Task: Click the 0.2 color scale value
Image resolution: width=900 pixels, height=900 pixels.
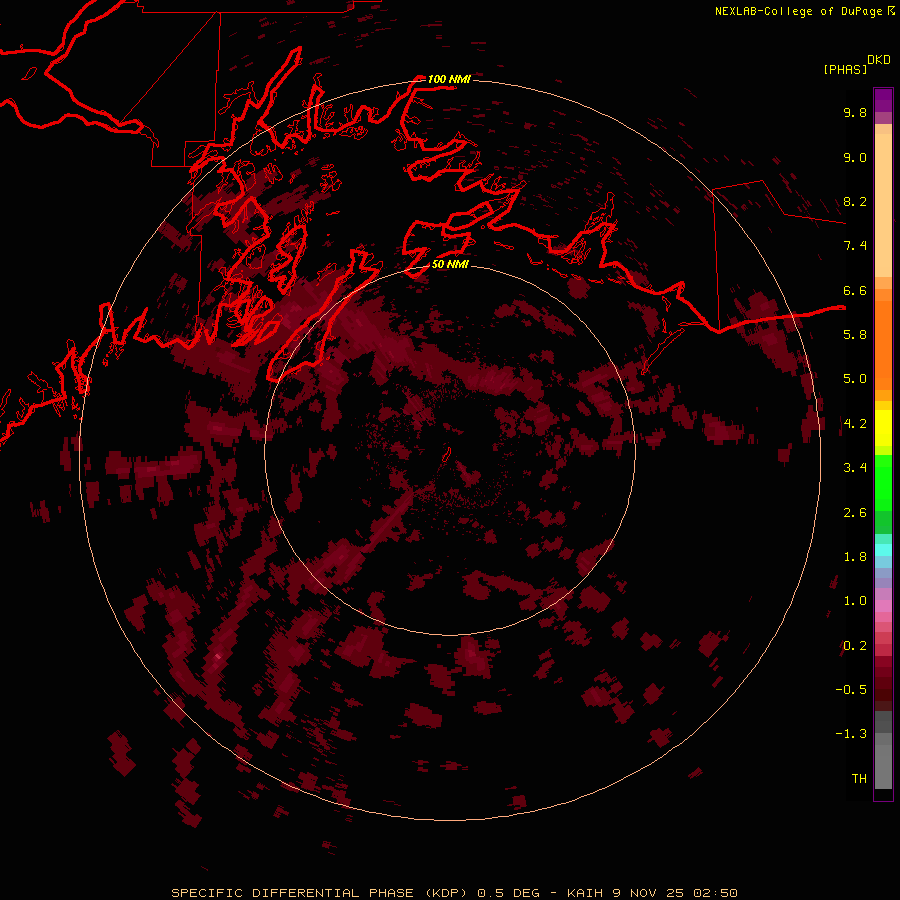Action: point(855,645)
